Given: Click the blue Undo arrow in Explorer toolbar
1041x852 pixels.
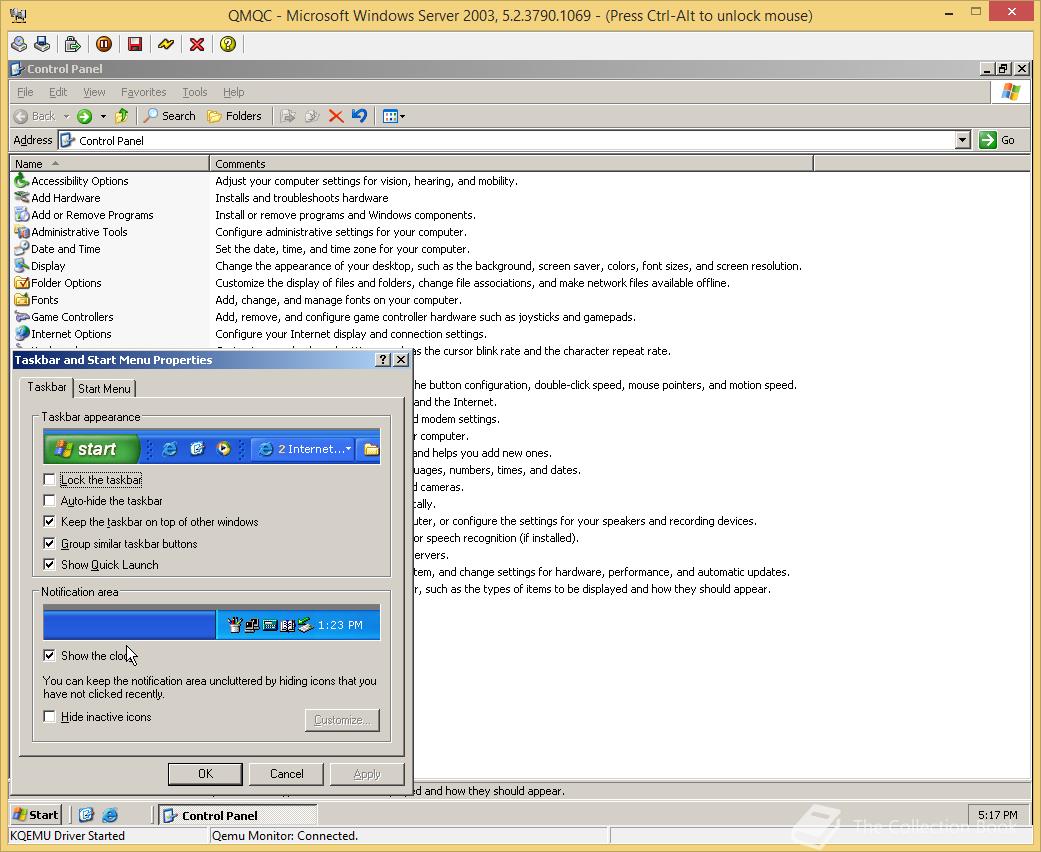Looking at the screenshot, I should tap(359, 116).
